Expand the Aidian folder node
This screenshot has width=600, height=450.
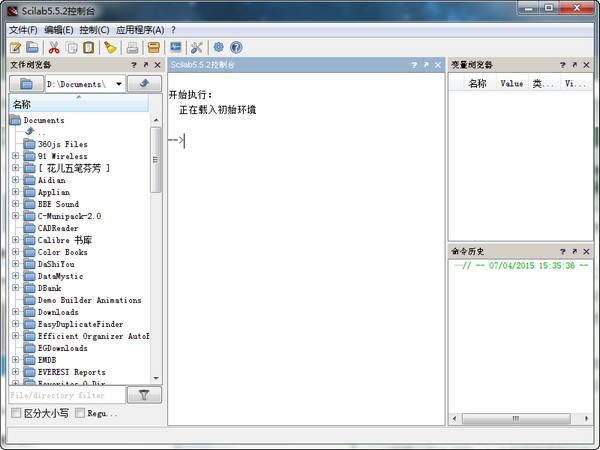pyautogui.click(x=15, y=180)
